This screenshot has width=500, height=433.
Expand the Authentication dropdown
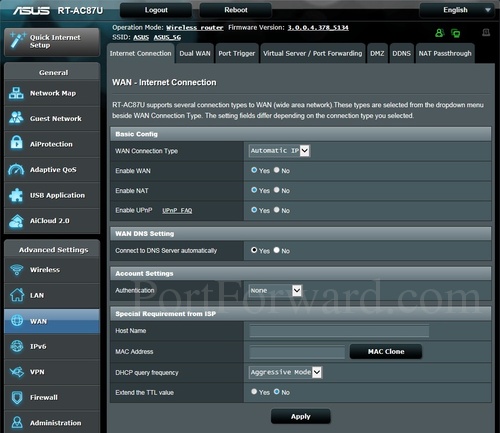(275, 291)
